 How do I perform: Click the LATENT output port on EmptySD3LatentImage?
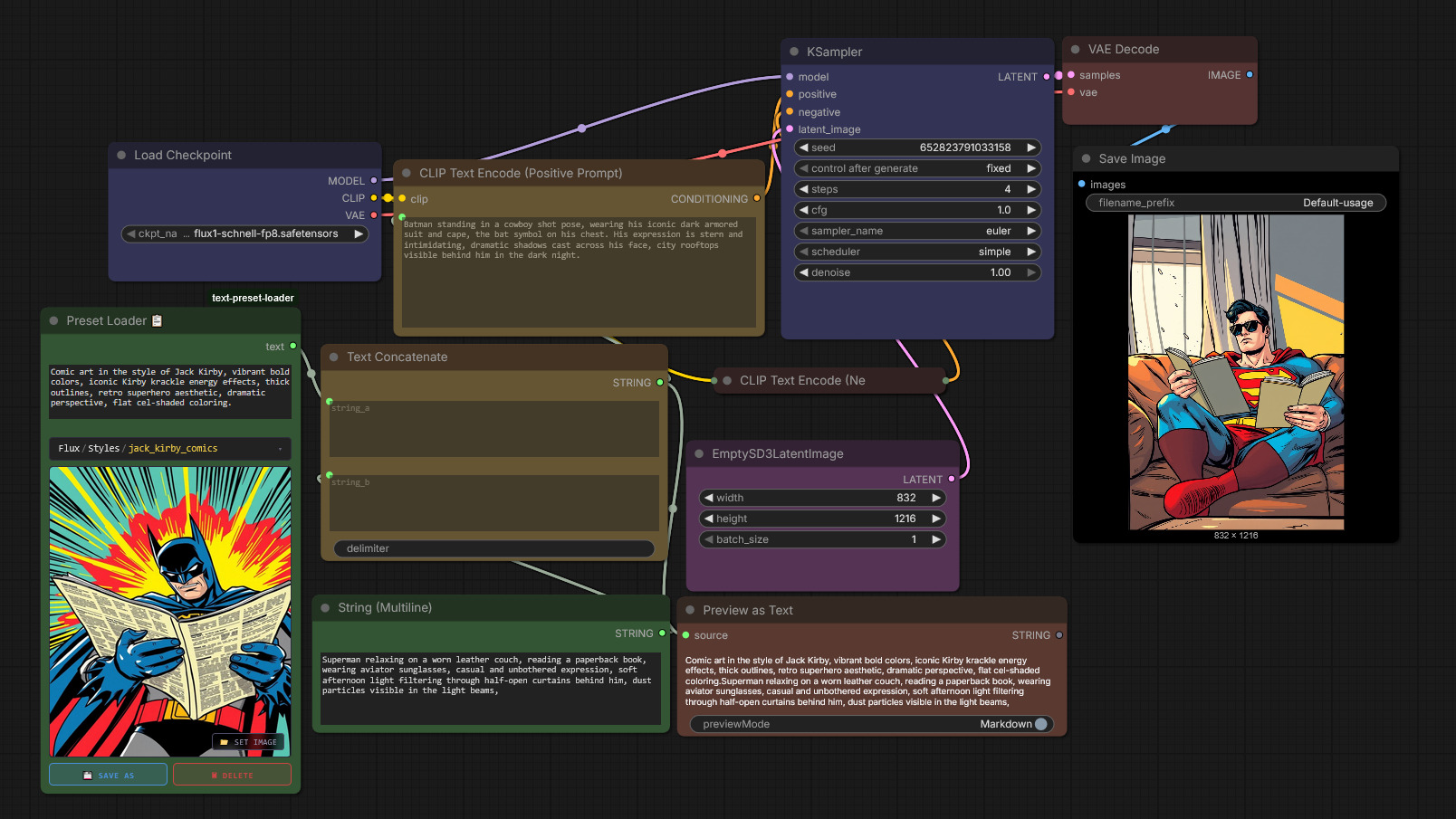pyautogui.click(x=952, y=480)
